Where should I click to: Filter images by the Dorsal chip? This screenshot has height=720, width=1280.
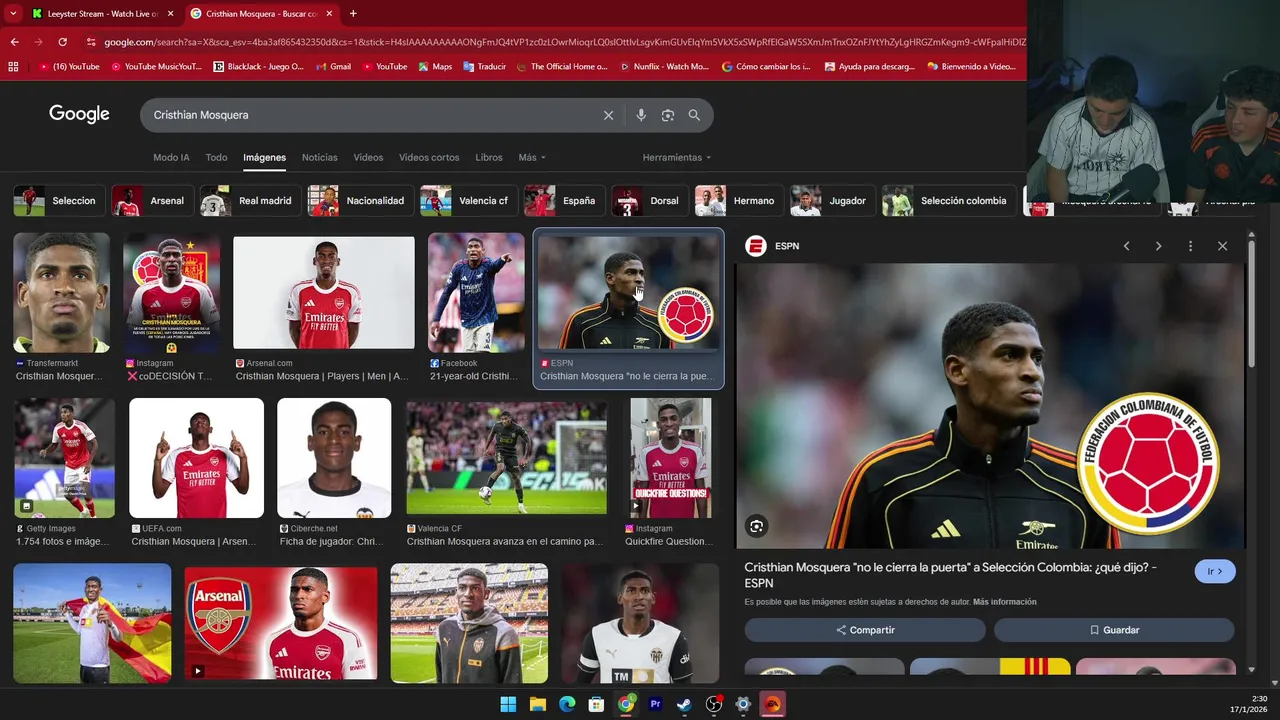click(x=649, y=201)
